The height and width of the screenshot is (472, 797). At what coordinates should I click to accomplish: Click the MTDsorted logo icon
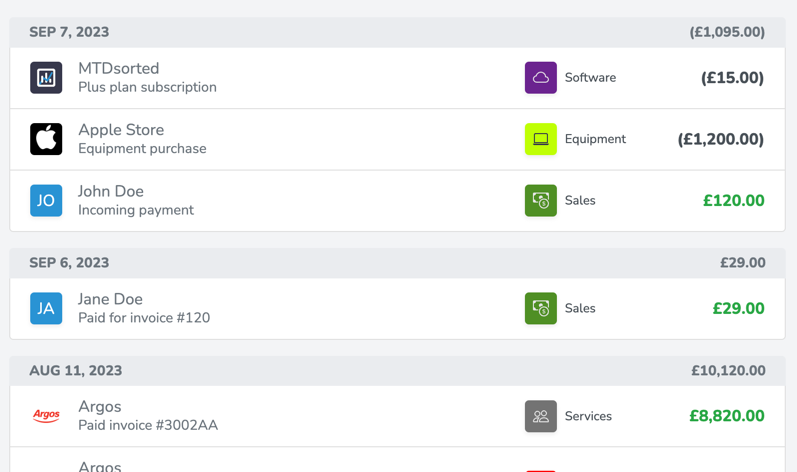pos(46,78)
